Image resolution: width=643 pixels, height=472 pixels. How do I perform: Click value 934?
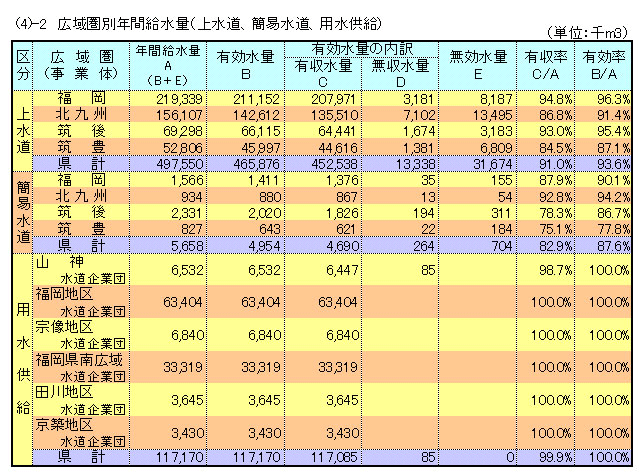[192, 197]
